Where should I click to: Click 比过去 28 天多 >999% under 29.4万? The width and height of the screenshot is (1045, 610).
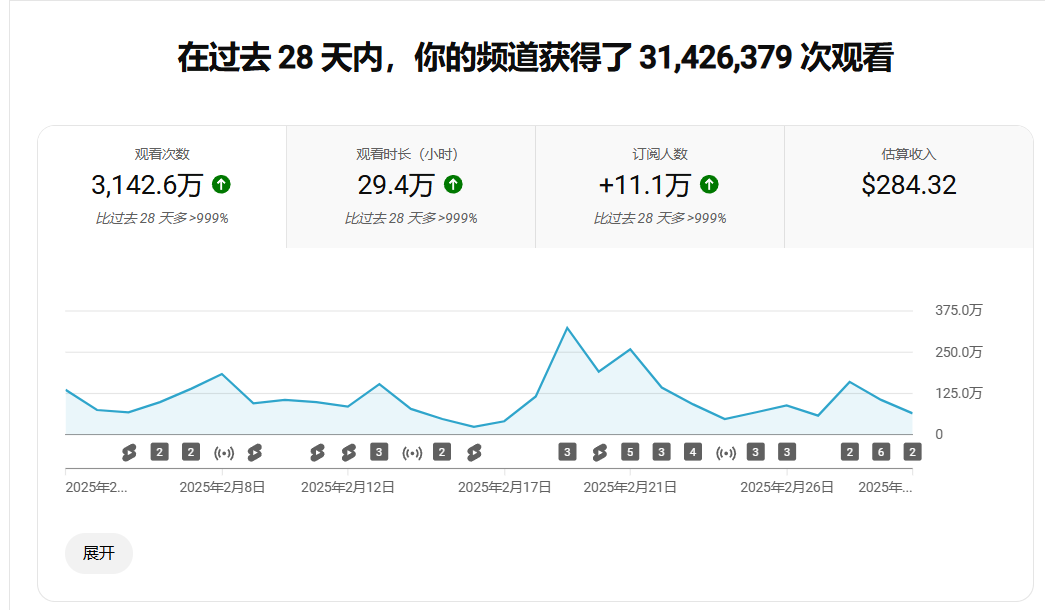pos(411,218)
